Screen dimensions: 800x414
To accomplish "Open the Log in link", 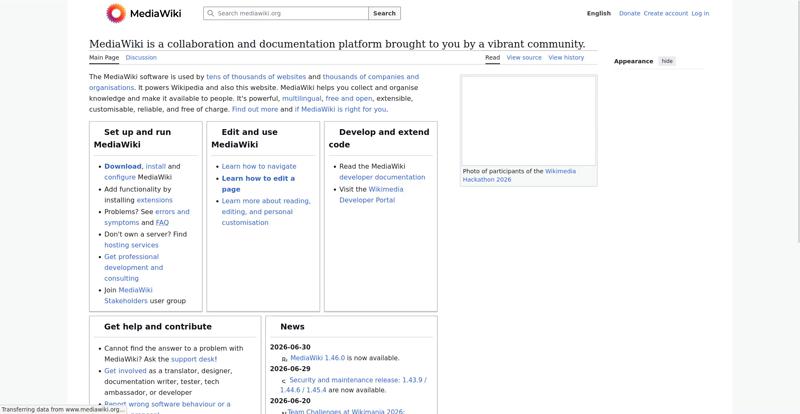I will click(700, 13).
